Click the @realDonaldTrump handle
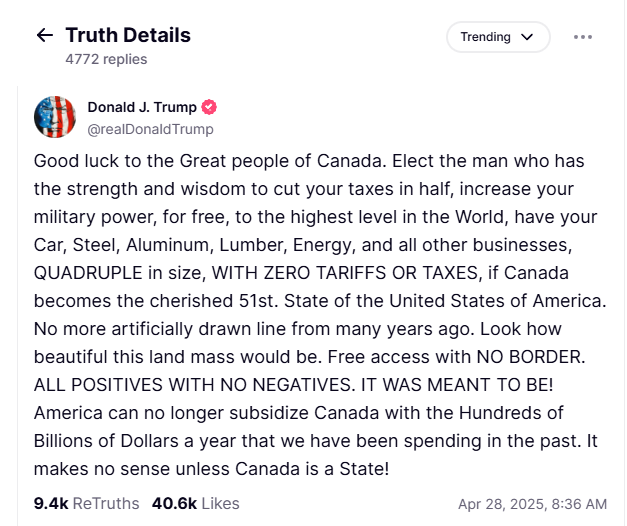 point(150,129)
